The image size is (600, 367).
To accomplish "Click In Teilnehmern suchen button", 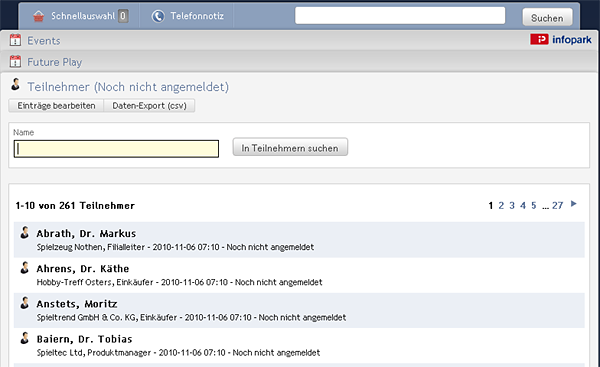I will (290, 147).
